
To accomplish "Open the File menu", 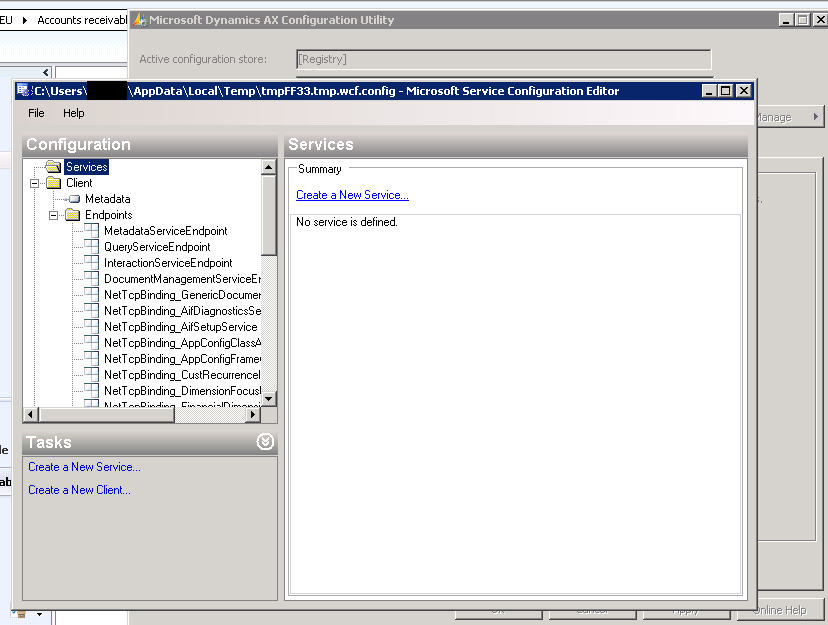I will pyautogui.click(x=35, y=113).
